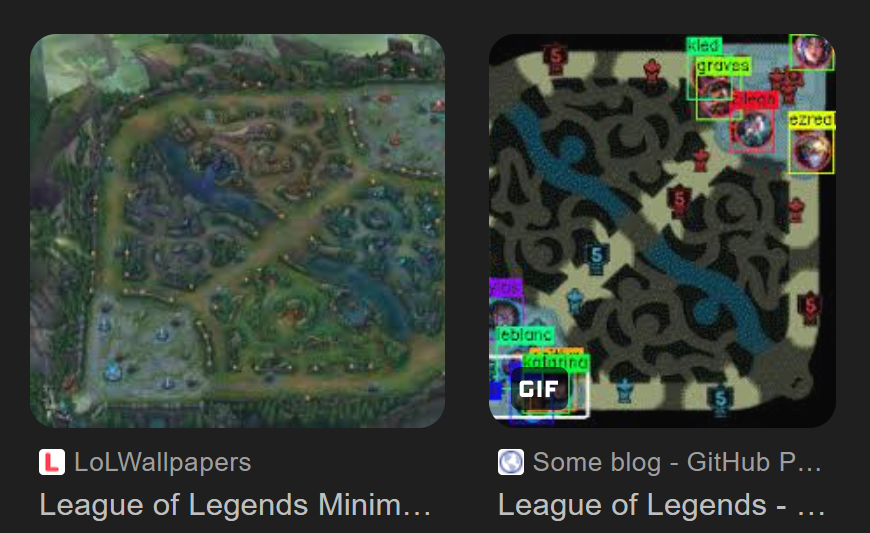Open the League of Legends Minimap result title

tap(235, 505)
